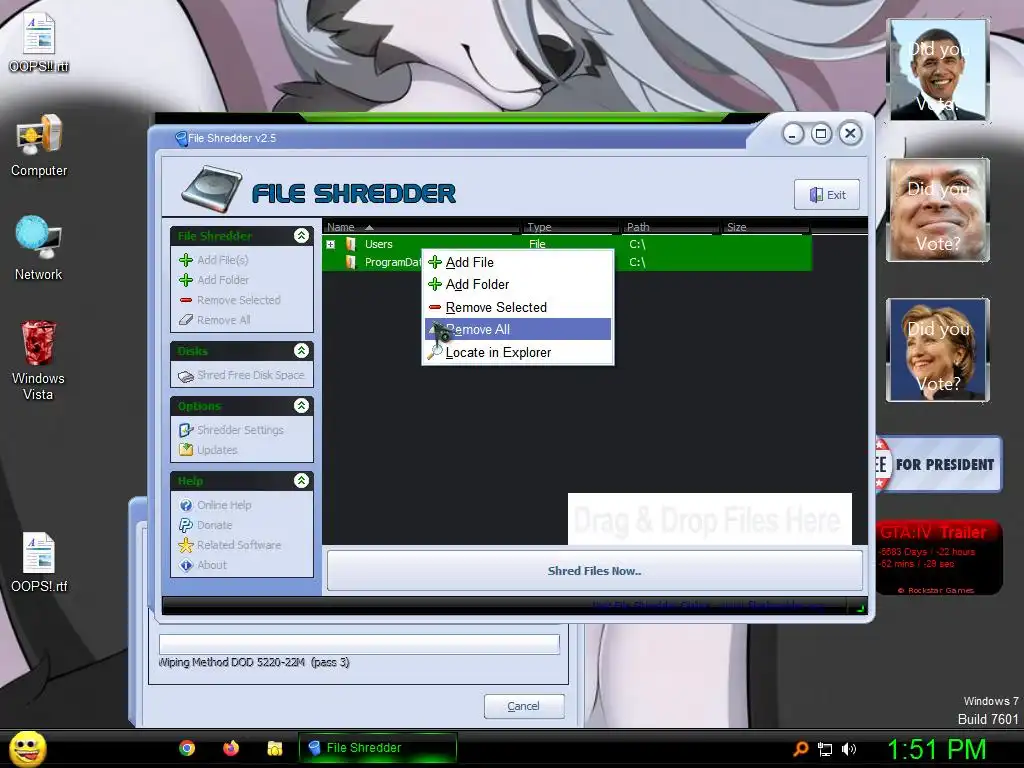Image resolution: width=1024 pixels, height=768 pixels.
Task: Click the Drag & Drop Files Here area
Action: click(x=710, y=519)
